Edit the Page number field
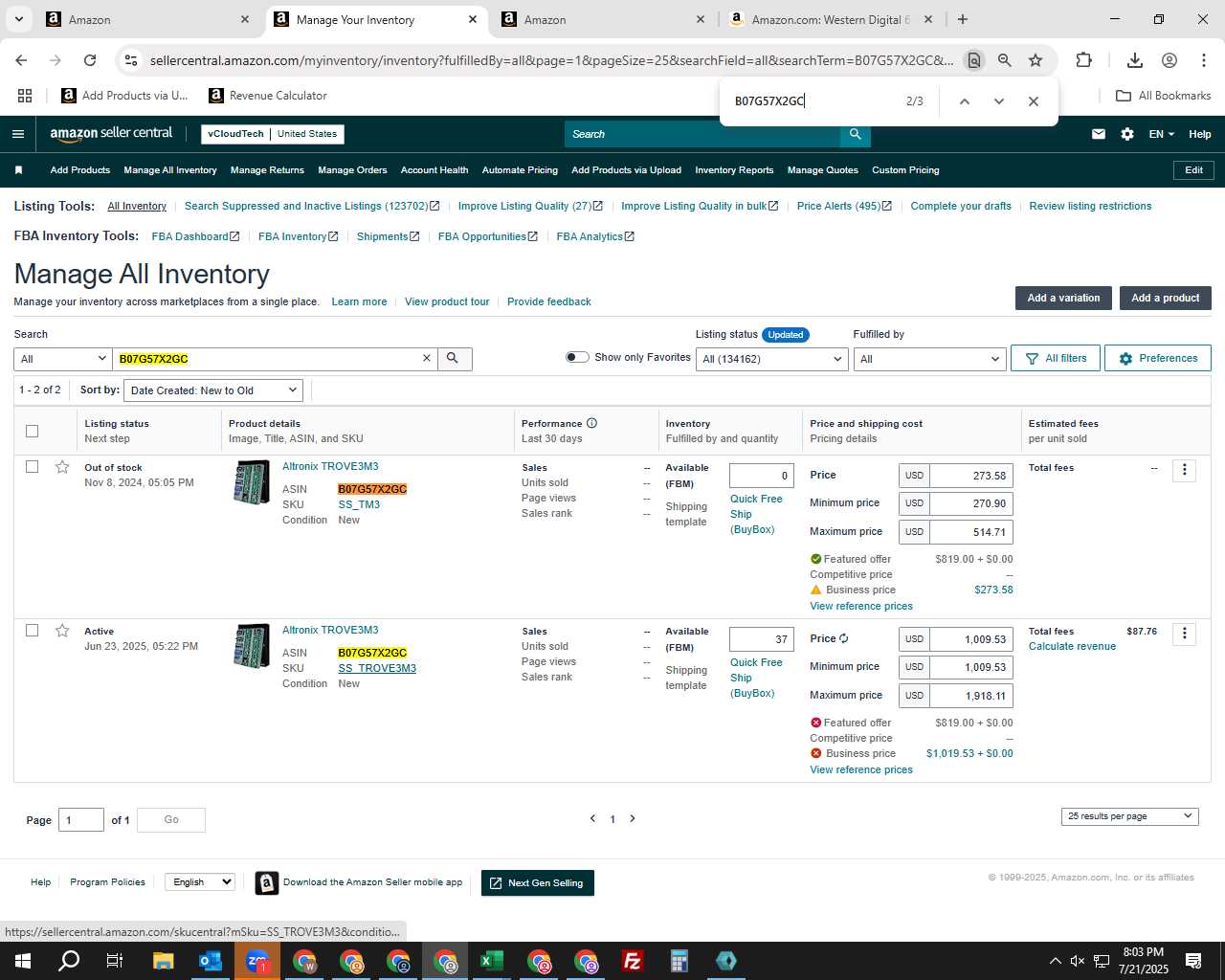The width and height of the screenshot is (1225, 980). click(x=81, y=820)
